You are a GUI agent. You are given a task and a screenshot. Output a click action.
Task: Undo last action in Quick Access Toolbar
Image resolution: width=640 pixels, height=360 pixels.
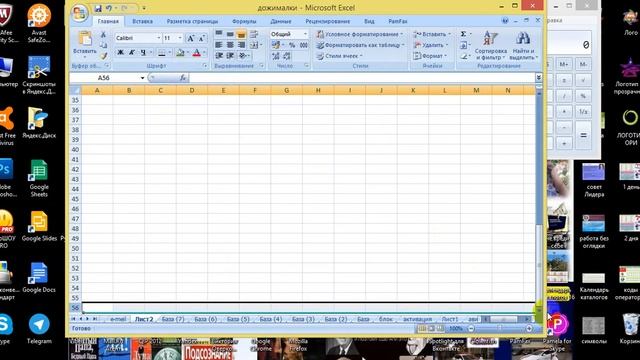pos(109,8)
